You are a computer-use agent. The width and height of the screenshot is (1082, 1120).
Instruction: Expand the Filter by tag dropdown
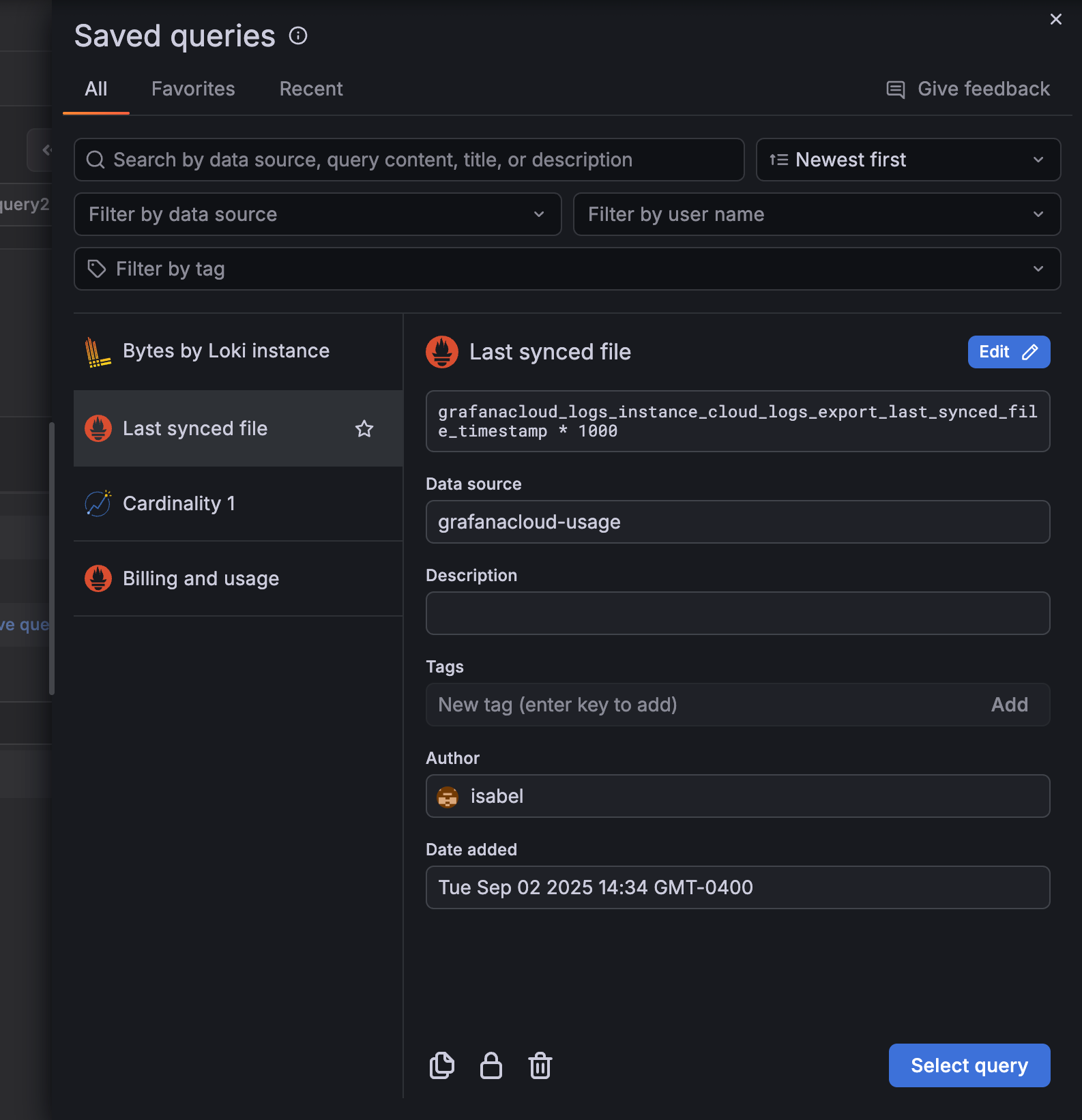tap(566, 269)
